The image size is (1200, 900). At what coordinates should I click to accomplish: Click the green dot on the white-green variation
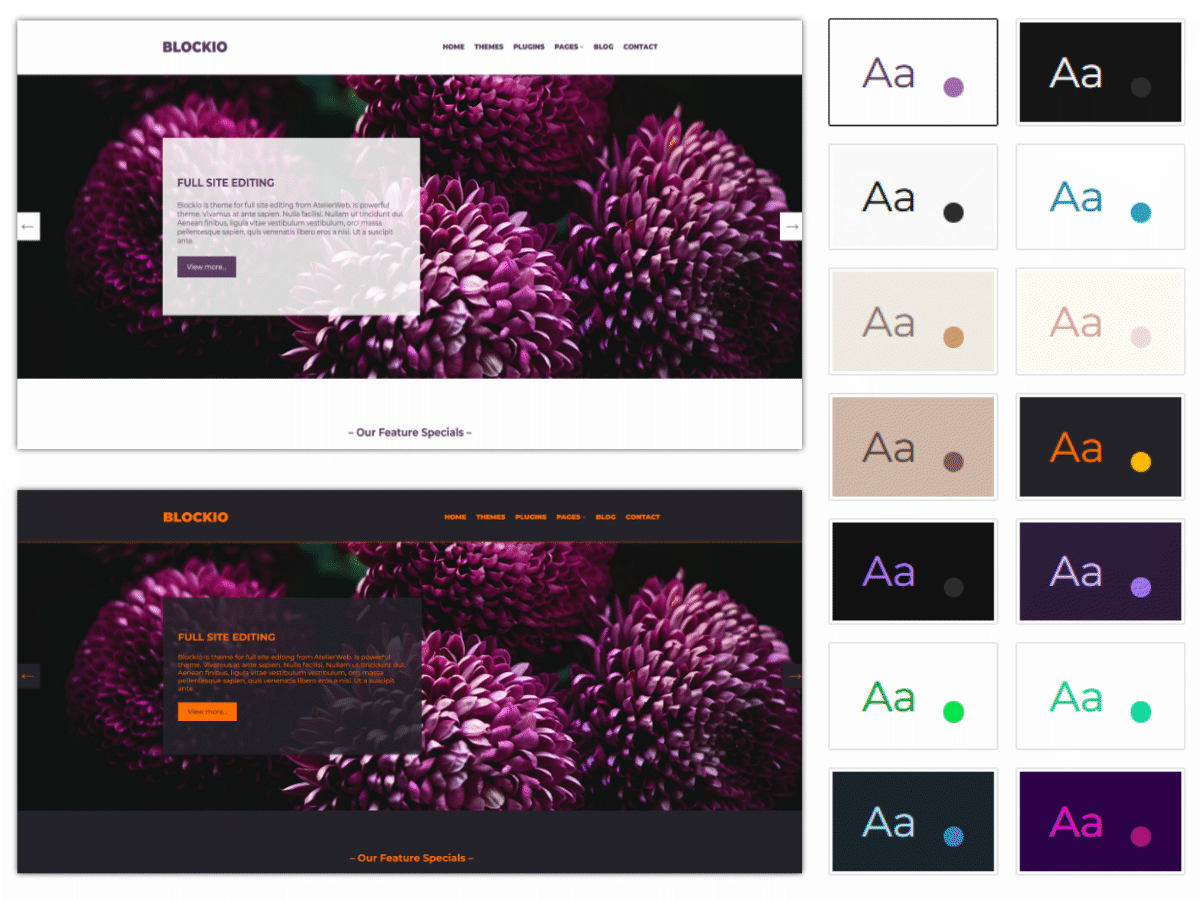(x=953, y=713)
